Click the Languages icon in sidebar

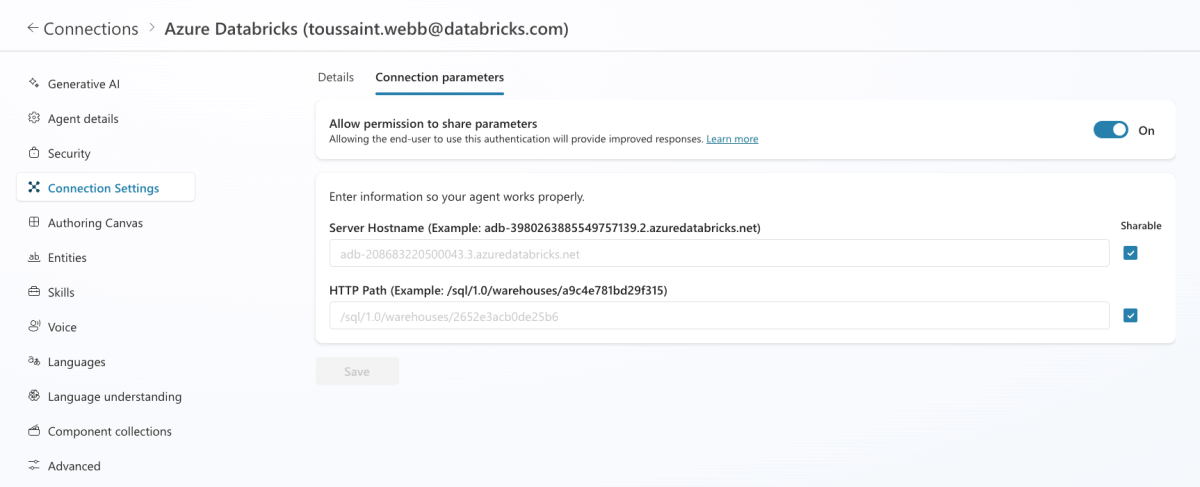[x=34, y=361]
